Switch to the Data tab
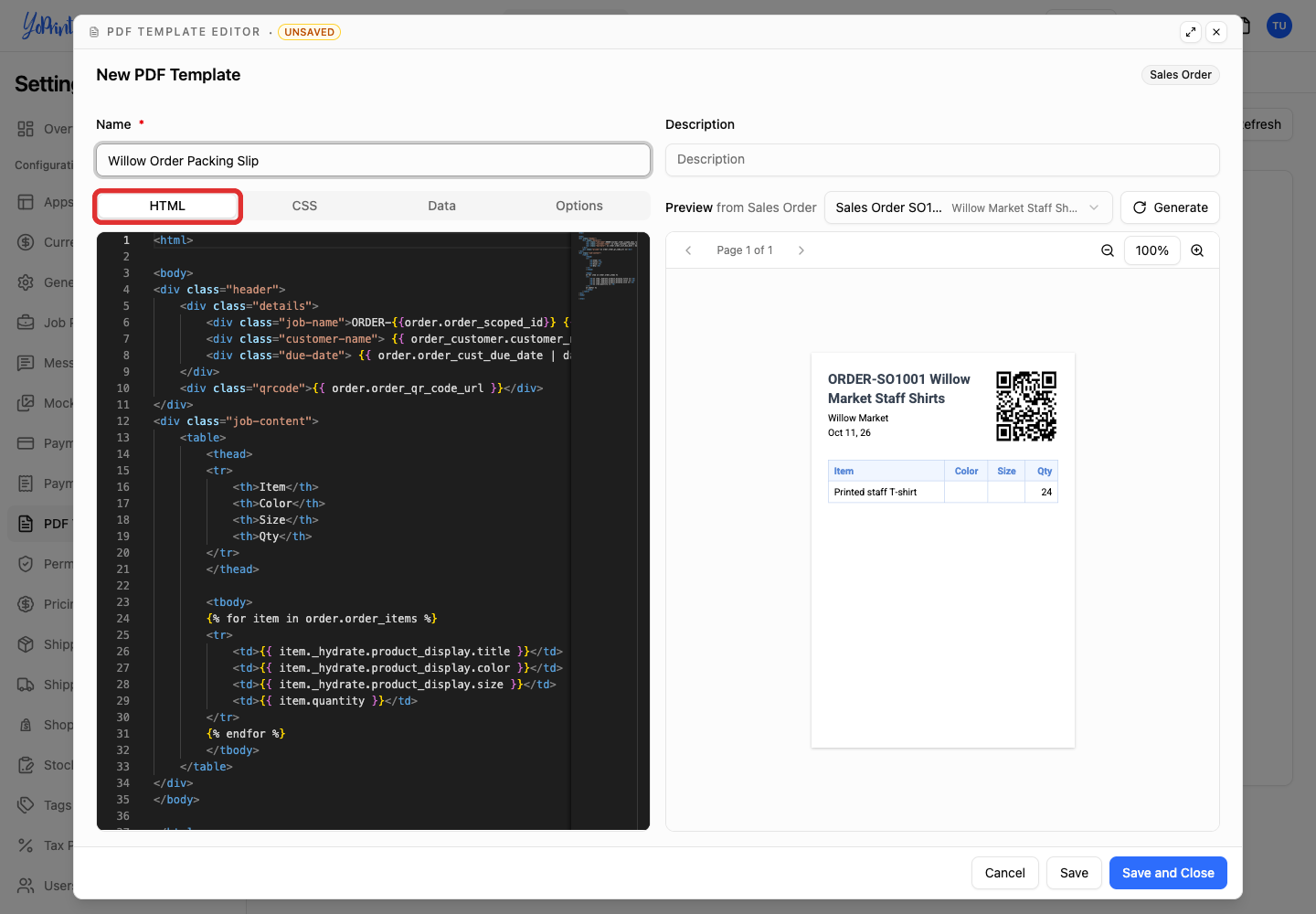The image size is (1316, 914). coord(441,206)
